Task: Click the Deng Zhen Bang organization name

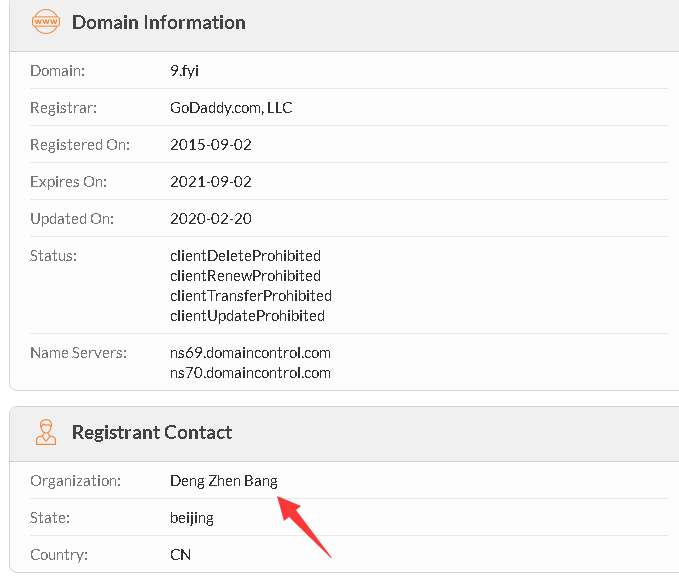Action: click(223, 481)
